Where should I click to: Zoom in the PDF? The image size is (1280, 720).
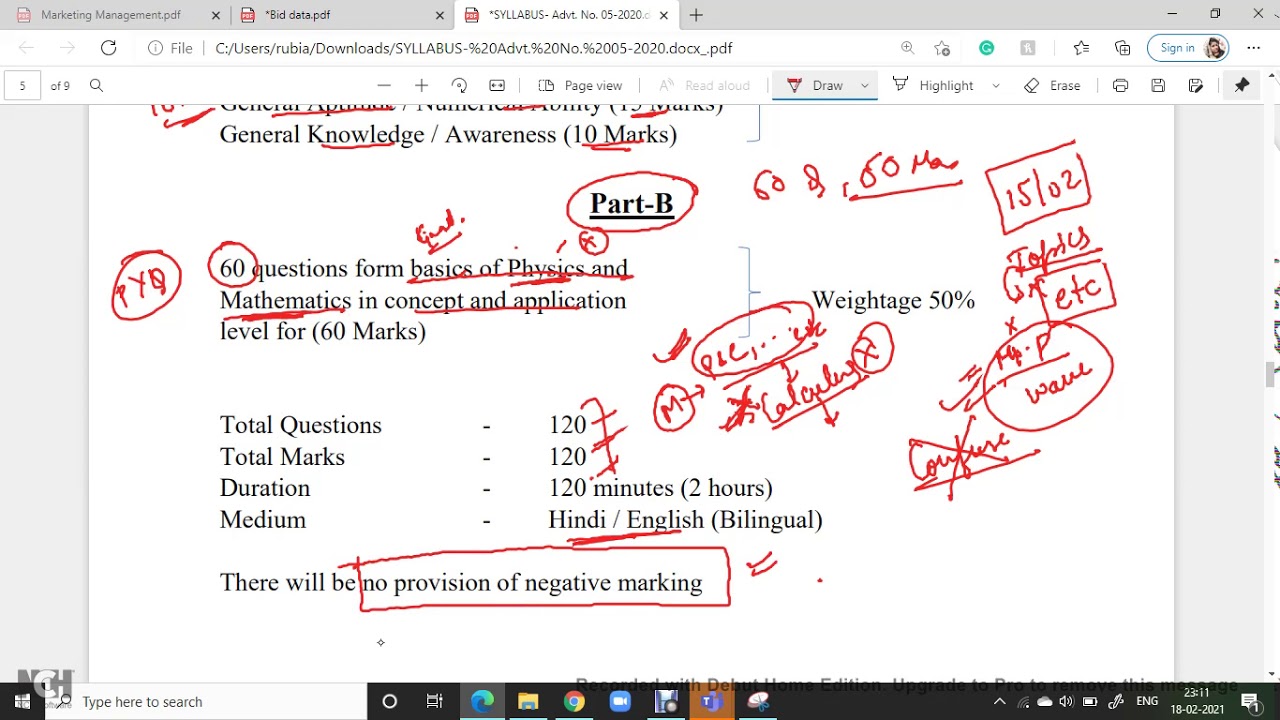[x=421, y=85]
